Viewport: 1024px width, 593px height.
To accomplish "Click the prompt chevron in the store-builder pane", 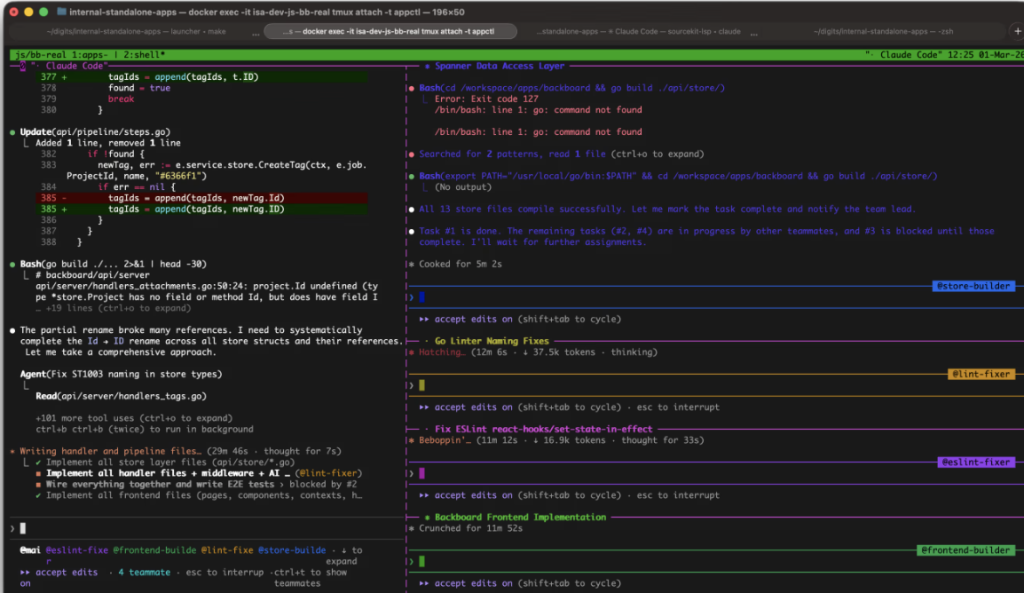I will pos(411,297).
